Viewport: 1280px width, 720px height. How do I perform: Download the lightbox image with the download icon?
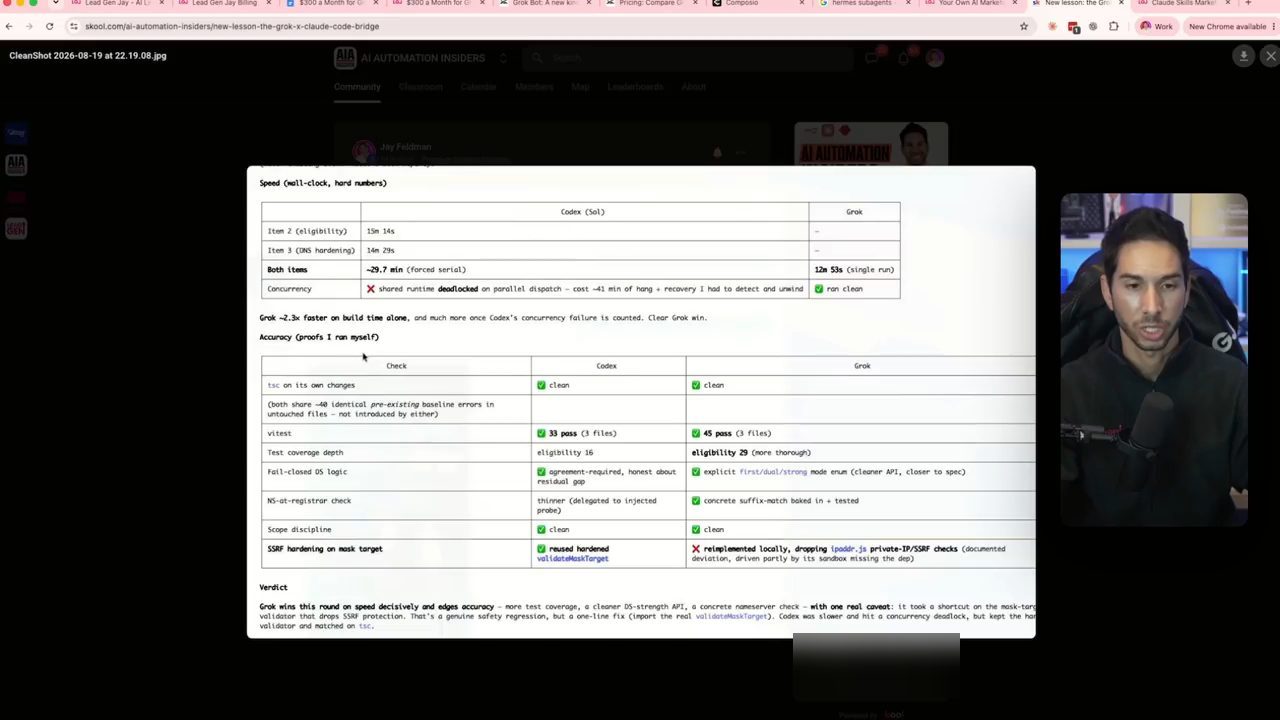click(x=1243, y=56)
